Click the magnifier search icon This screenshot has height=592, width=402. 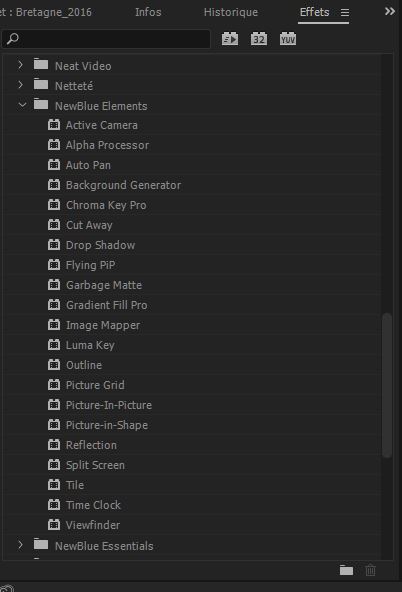pyautogui.click(x=13, y=39)
